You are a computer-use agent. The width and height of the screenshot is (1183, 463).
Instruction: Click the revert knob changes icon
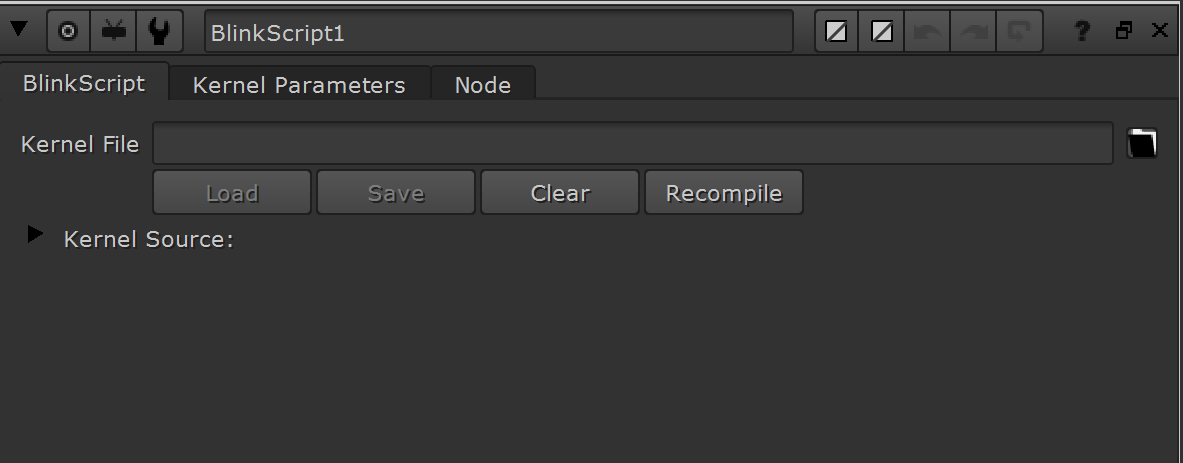(x=1019, y=32)
